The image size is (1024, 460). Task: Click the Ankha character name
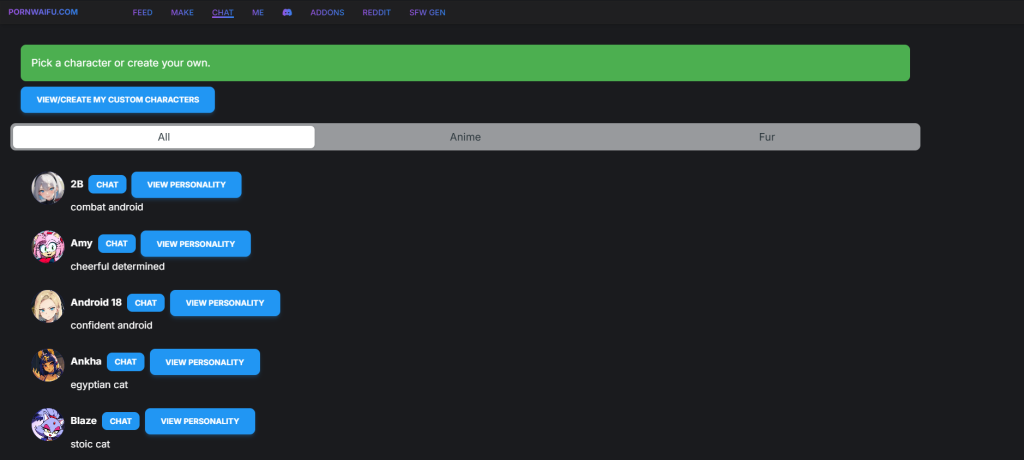pyautogui.click(x=86, y=361)
